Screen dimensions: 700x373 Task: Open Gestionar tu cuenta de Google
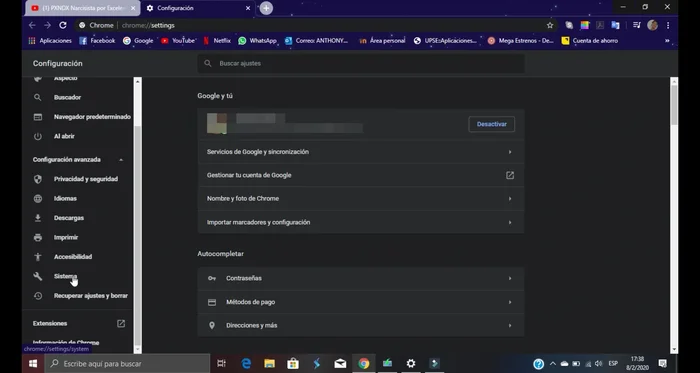tap(361, 175)
